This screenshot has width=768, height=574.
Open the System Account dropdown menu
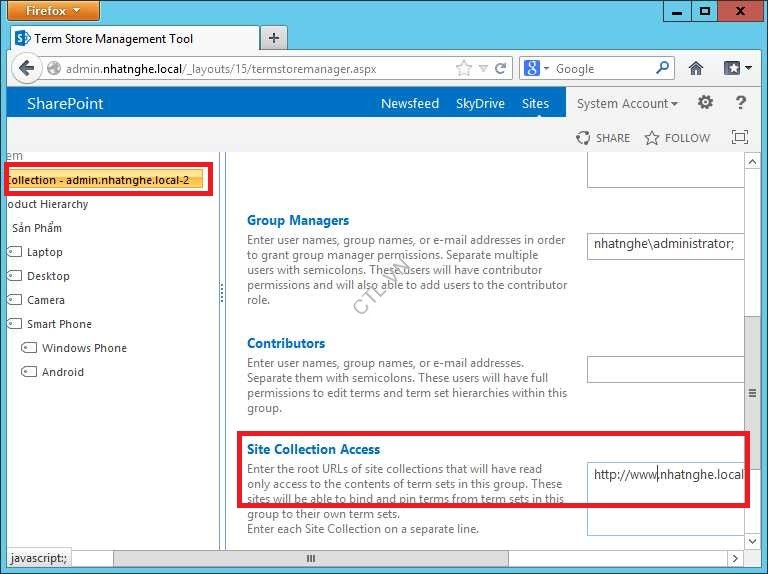[627, 103]
